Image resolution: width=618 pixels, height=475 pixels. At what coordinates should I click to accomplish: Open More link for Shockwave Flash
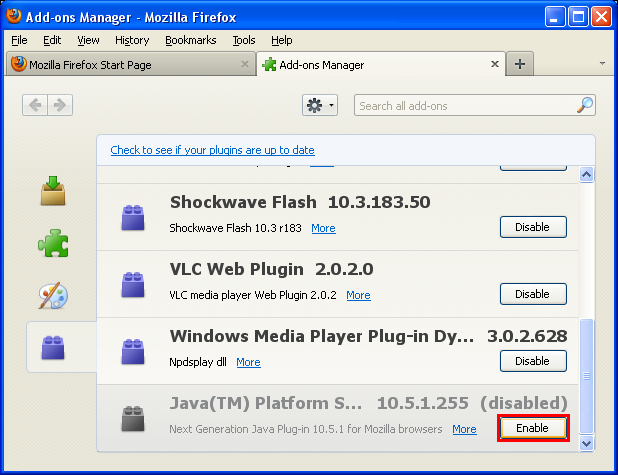(323, 228)
